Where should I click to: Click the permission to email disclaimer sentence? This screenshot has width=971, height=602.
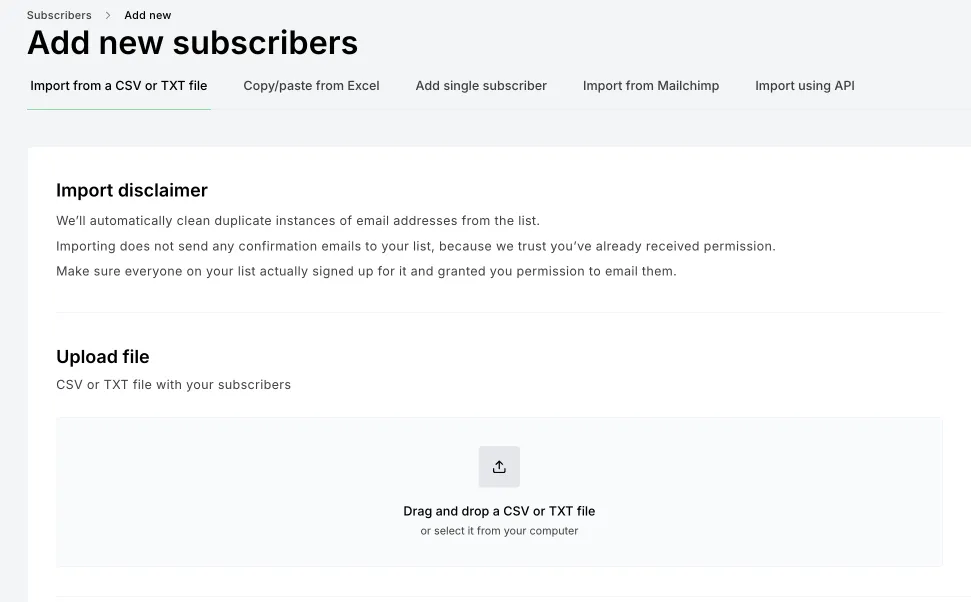tap(366, 271)
